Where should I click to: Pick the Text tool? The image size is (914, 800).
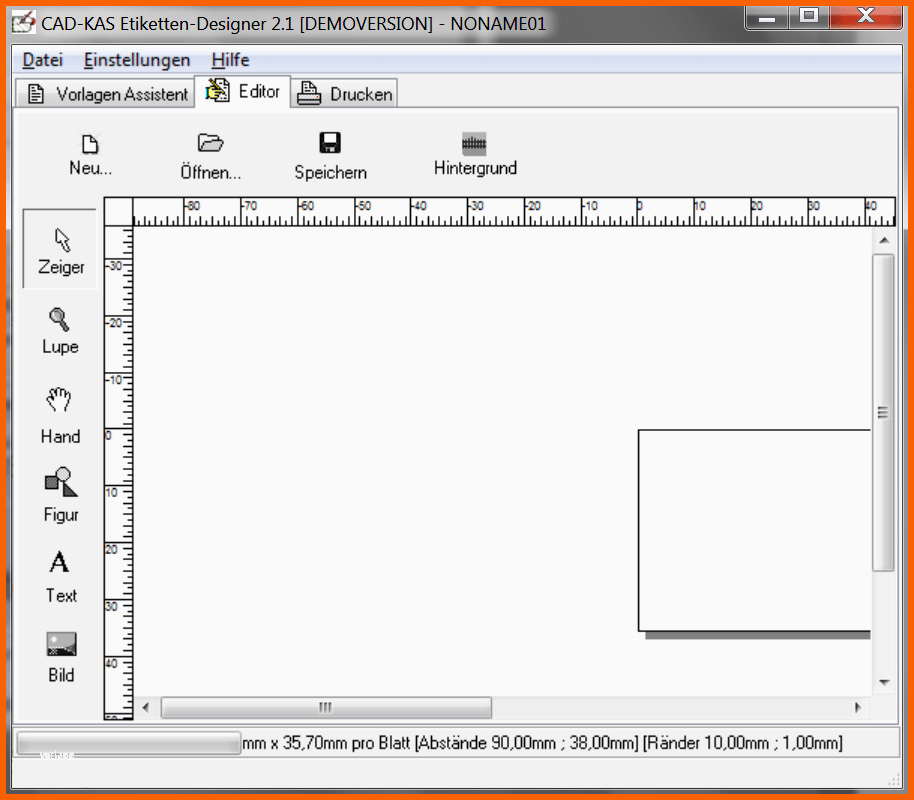pos(60,574)
